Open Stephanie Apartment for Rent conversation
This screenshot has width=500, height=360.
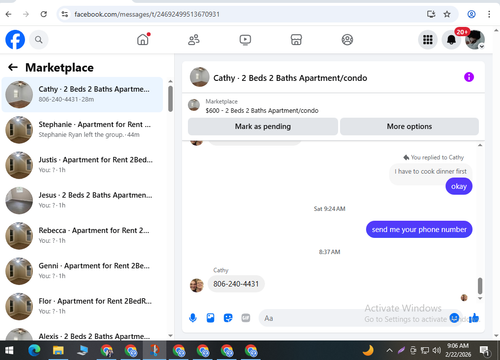coord(82,130)
